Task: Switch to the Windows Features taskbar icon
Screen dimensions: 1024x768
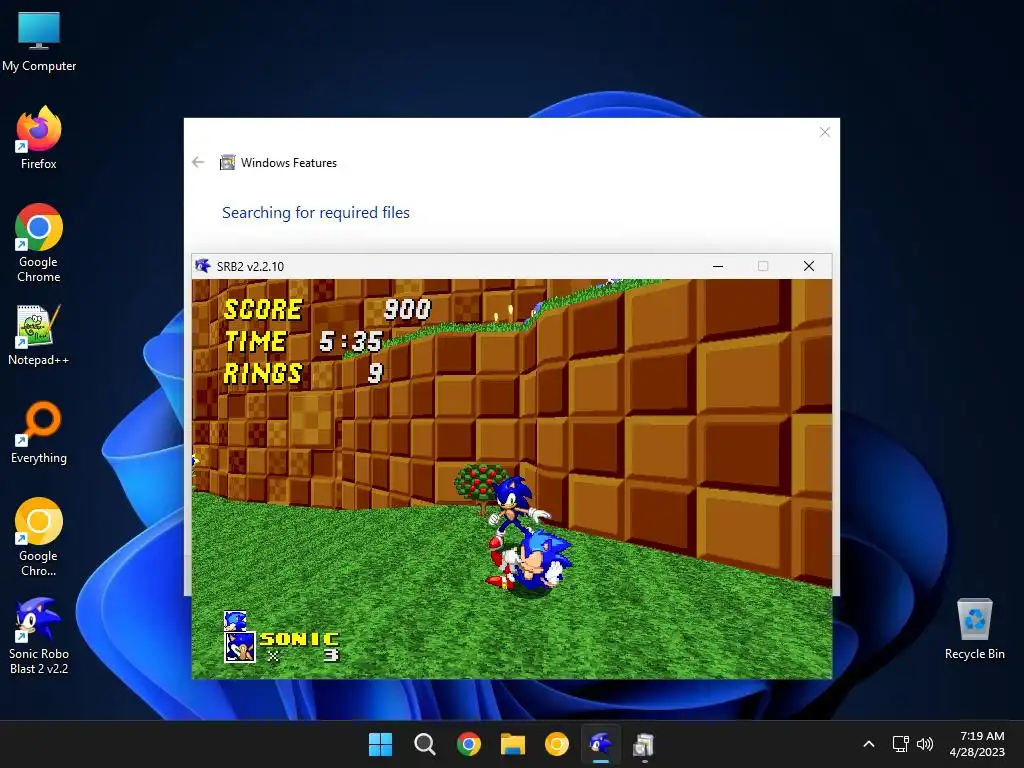Action: 644,745
